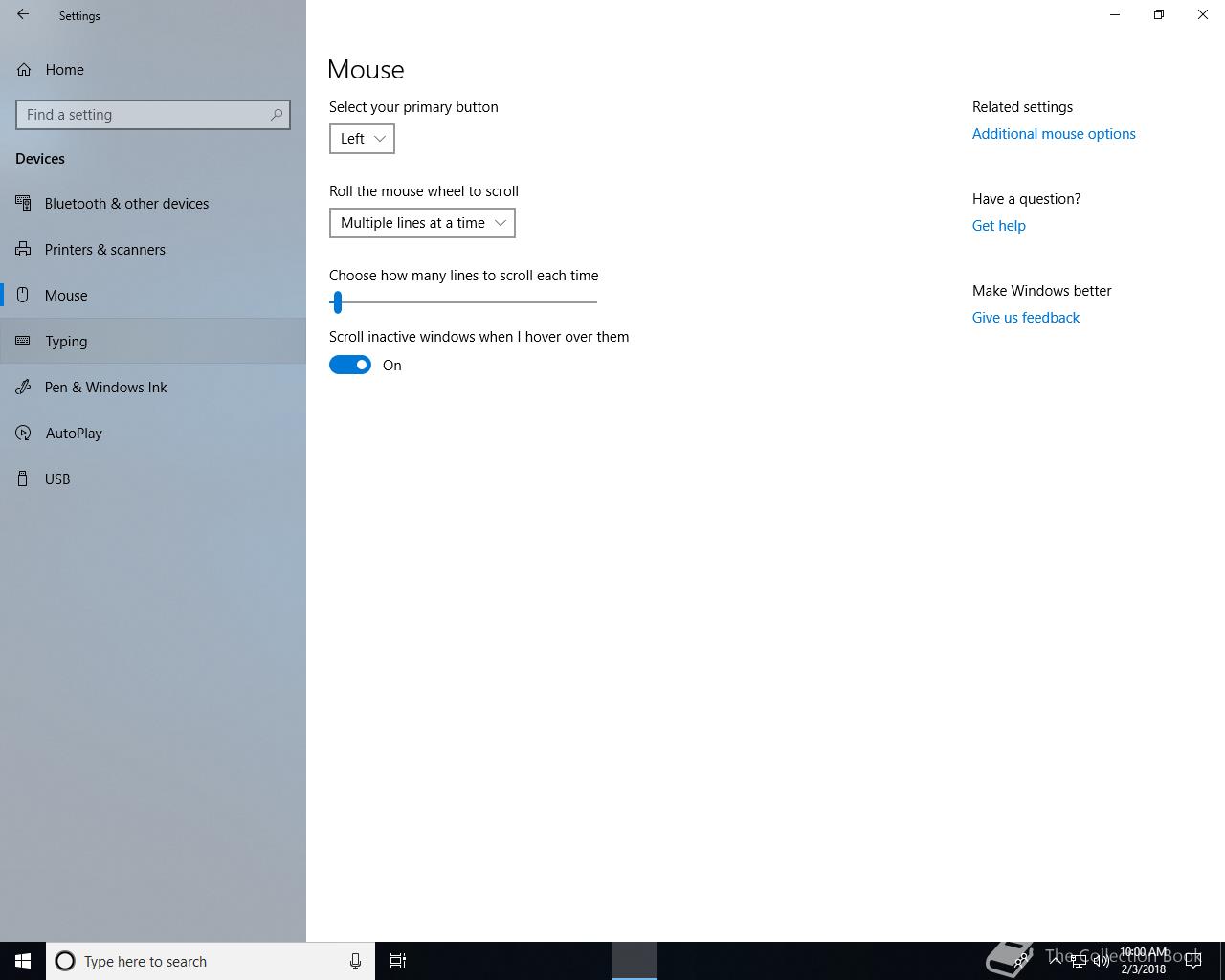Open the Typing settings page
The height and width of the screenshot is (980, 1225).
pyautogui.click(x=153, y=341)
